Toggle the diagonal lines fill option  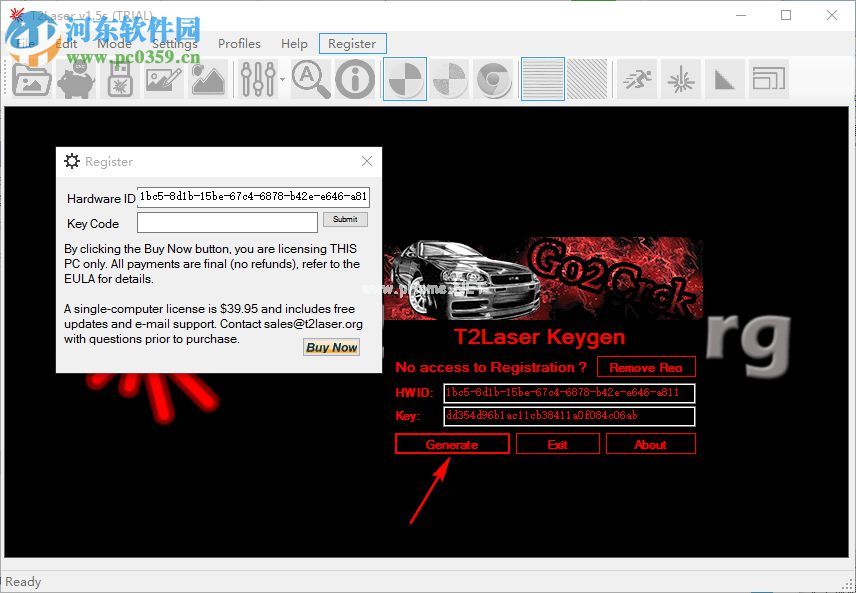[x=586, y=79]
